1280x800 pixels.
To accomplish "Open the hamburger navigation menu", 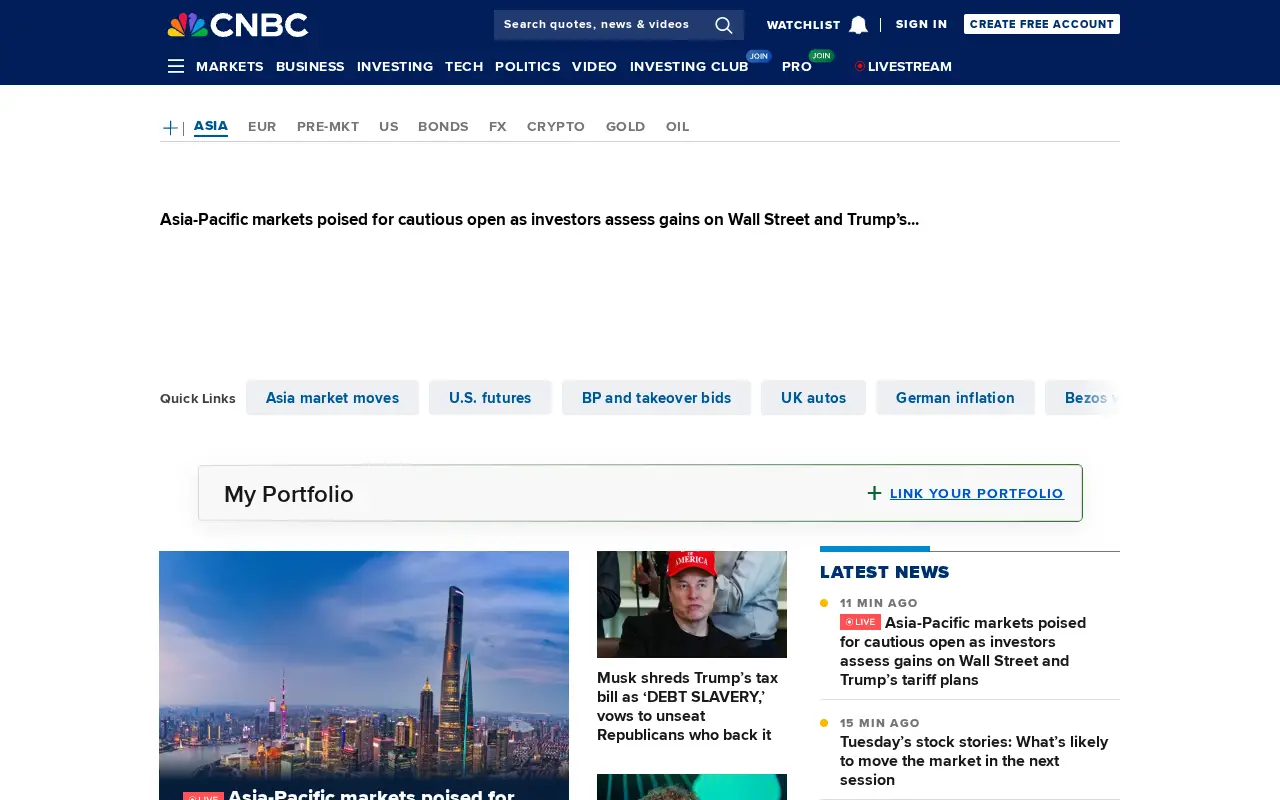I will point(176,66).
